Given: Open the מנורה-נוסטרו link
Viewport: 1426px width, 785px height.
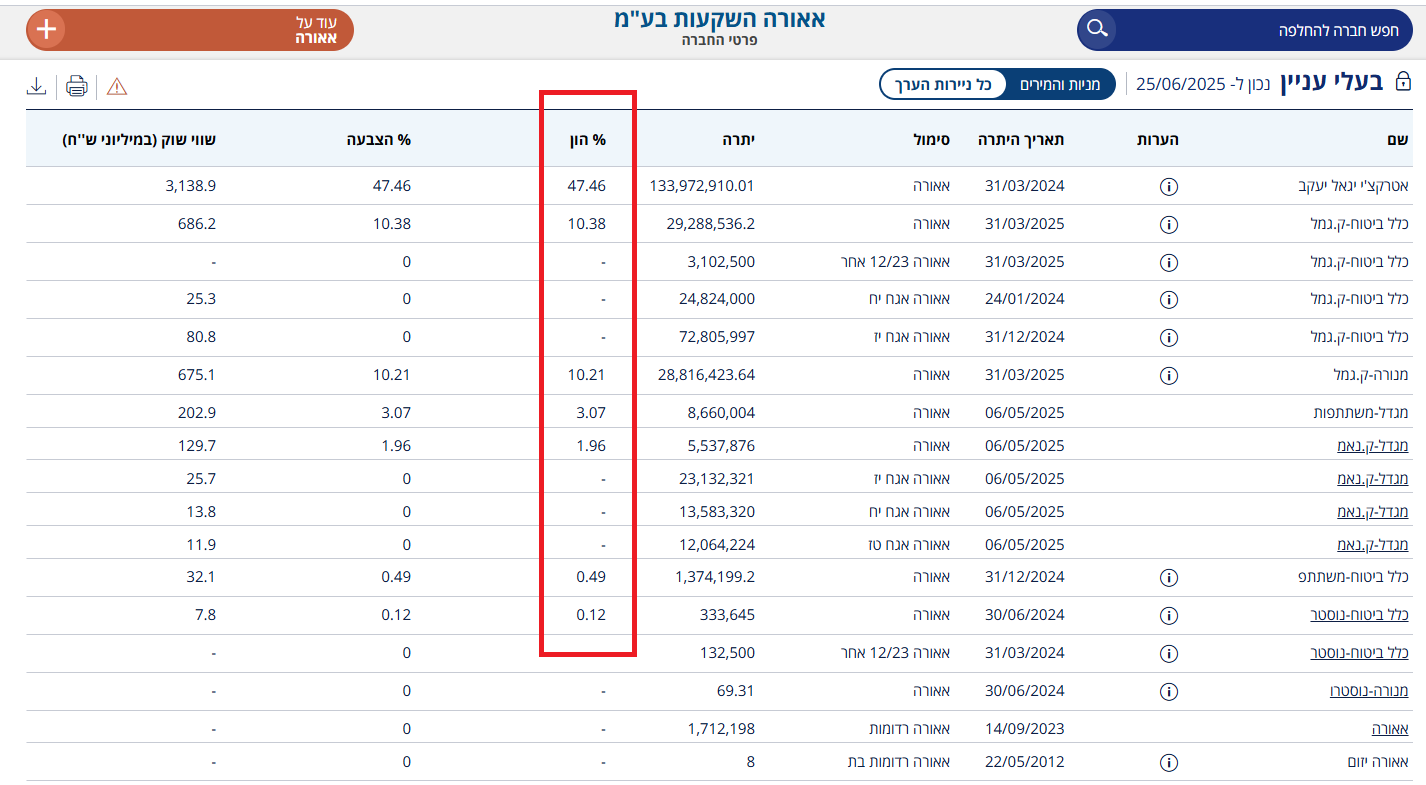Looking at the screenshot, I should coord(1369,691).
